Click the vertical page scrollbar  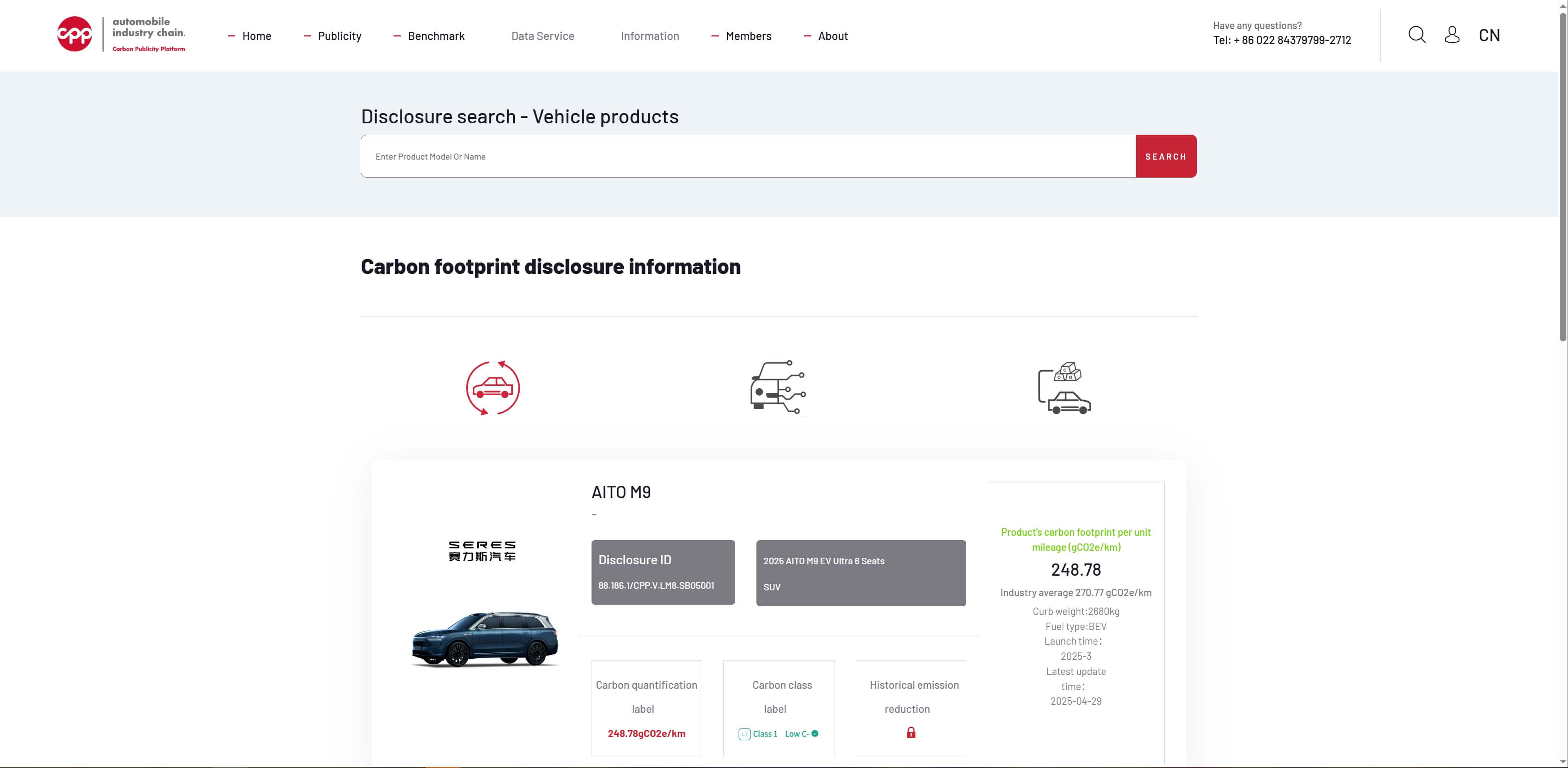1563,176
